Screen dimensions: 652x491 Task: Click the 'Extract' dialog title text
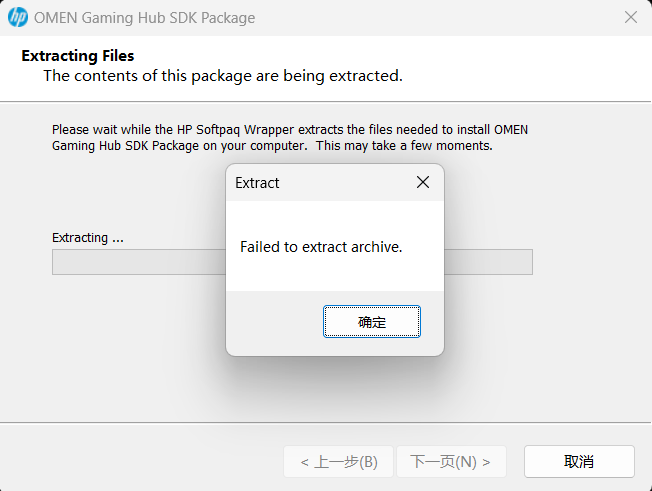pos(257,183)
